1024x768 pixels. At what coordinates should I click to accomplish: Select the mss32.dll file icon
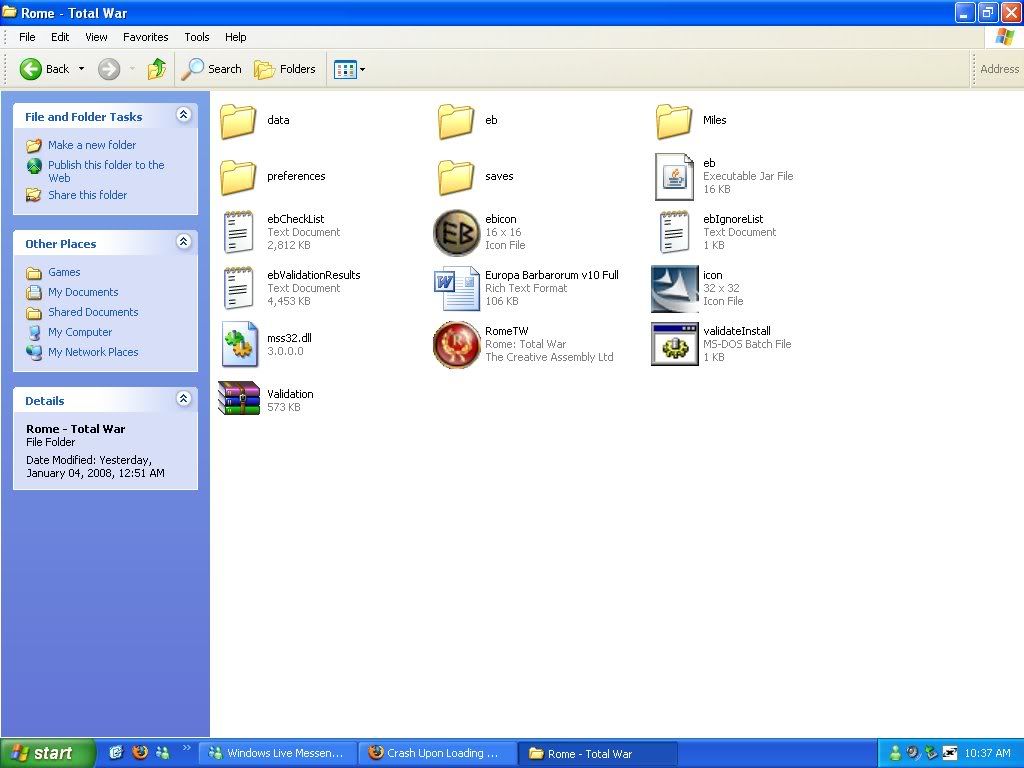click(239, 344)
